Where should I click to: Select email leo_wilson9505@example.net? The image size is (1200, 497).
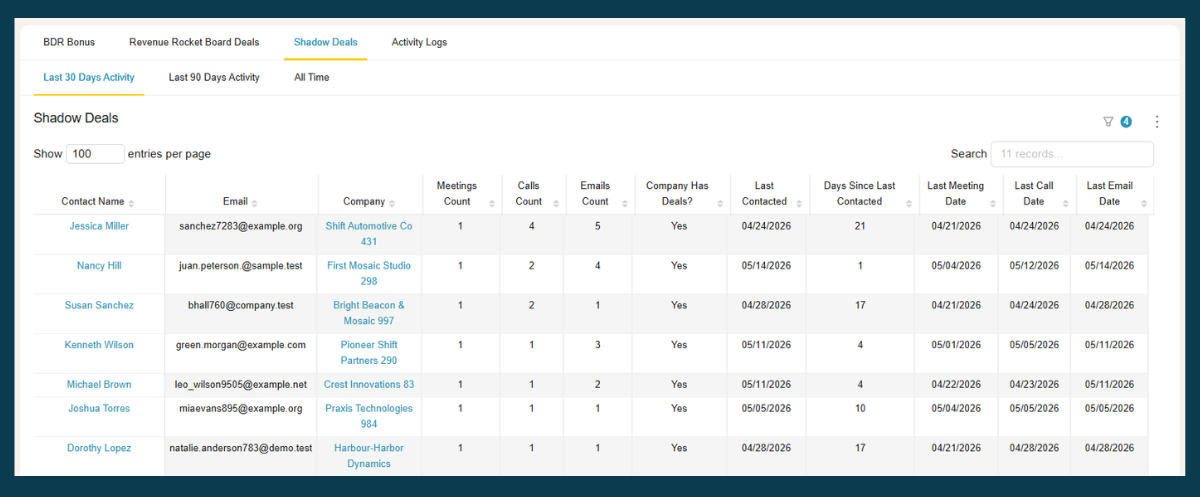(x=241, y=384)
